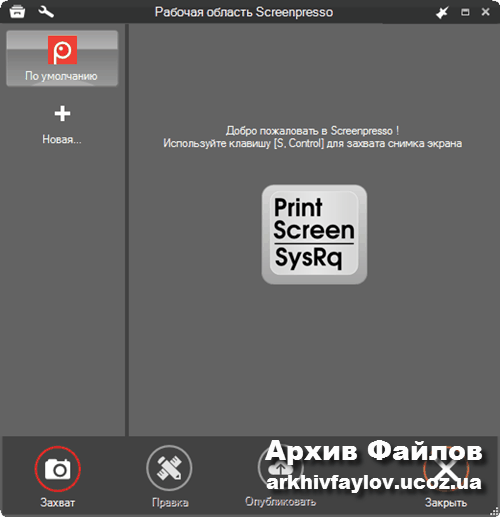Click the 'Рабочая область Screenpresso' title
This screenshot has width=500, height=517.
tap(244, 12)
